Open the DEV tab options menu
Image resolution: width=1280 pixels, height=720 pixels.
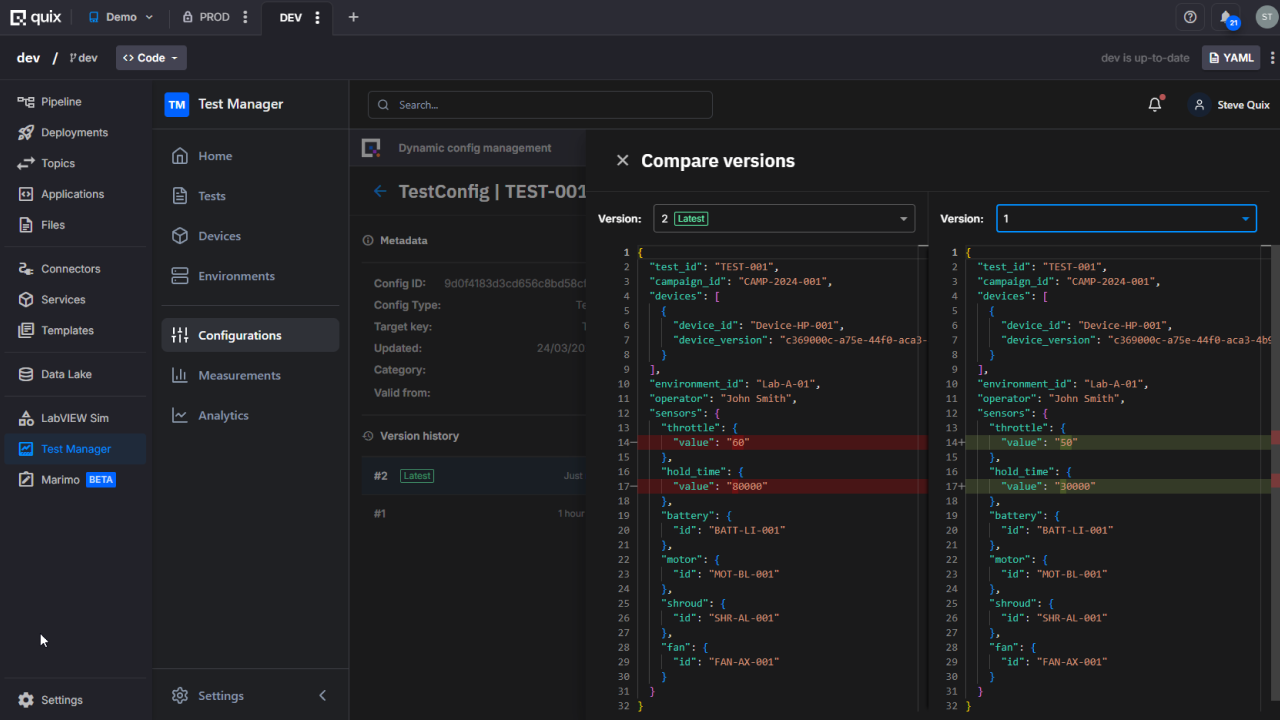click(x=317, y=18)
